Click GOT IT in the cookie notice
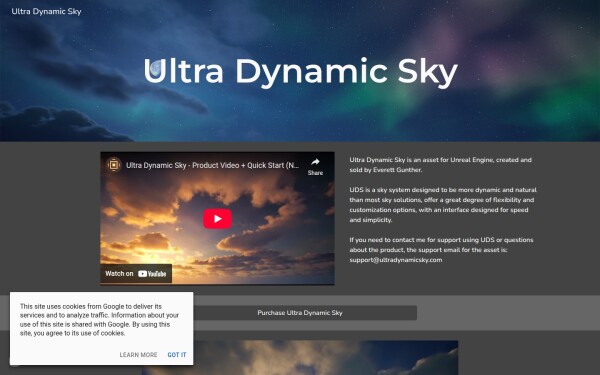Viewport: 600px width, 375px height. coord(177,355)
